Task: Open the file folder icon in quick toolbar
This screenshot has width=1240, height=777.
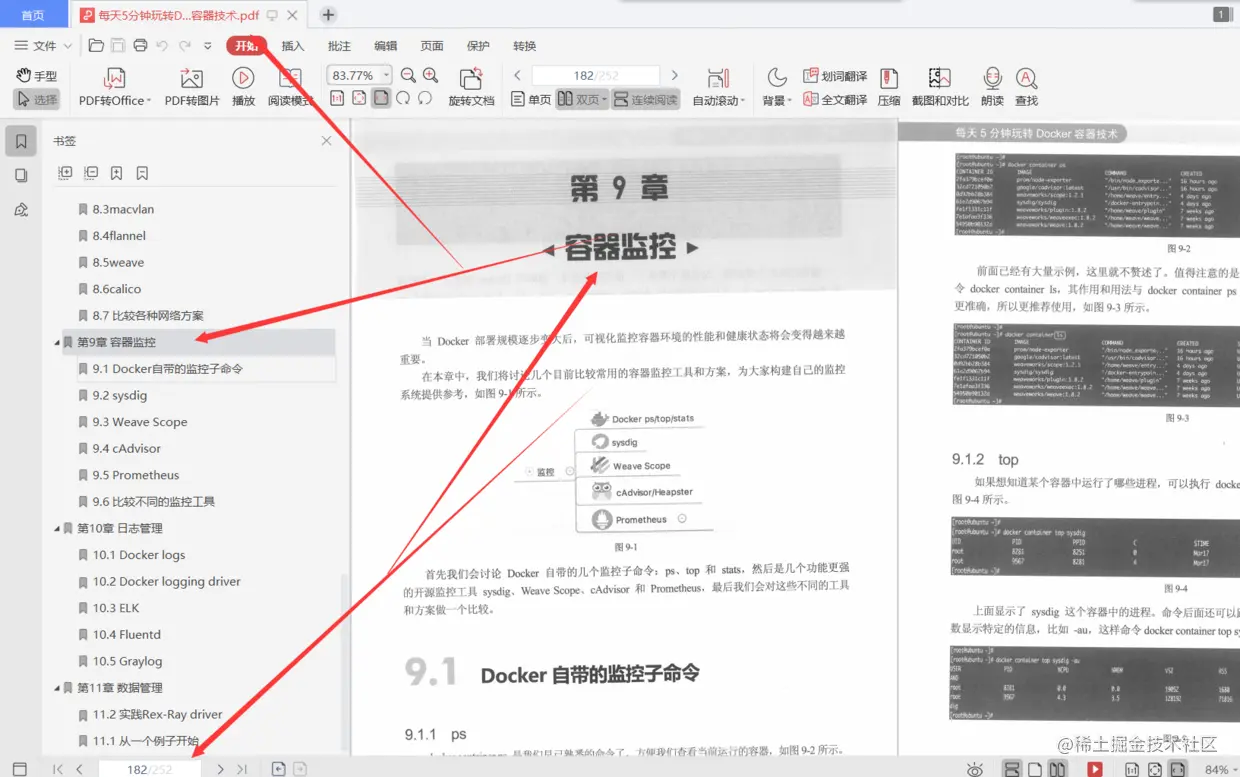Action: tap(96, 45)
